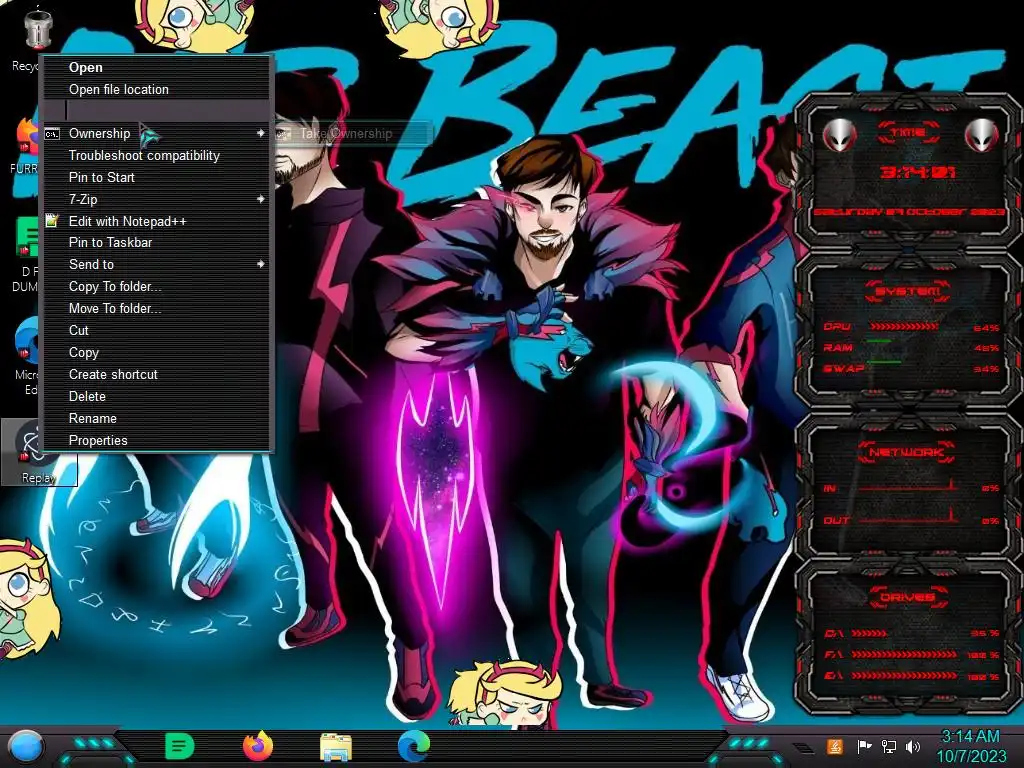Click the SYSTEM header in the widget
Image resolution: width=1024 pixels, height=768 pixels.
[x=908, y=291]
